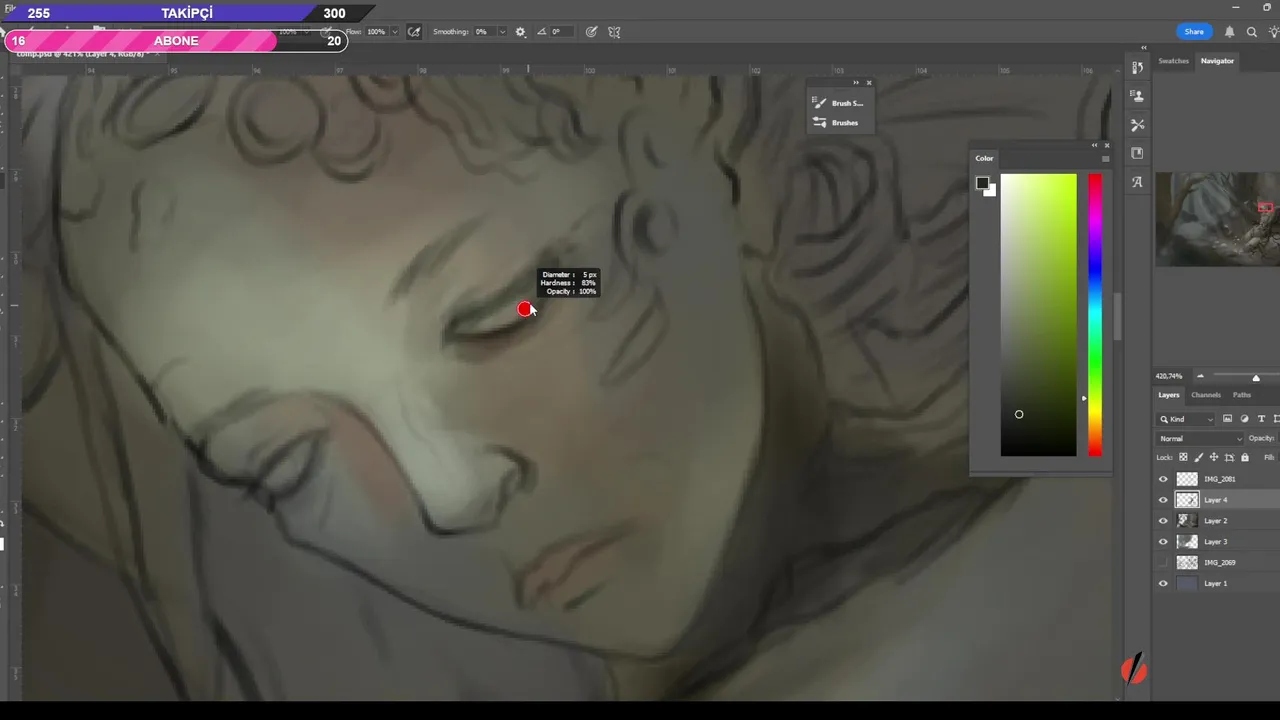Viewport: 1280px width, 720px height.
Task: Open the search magnifier icon
Action: [x=1251, y=32]
